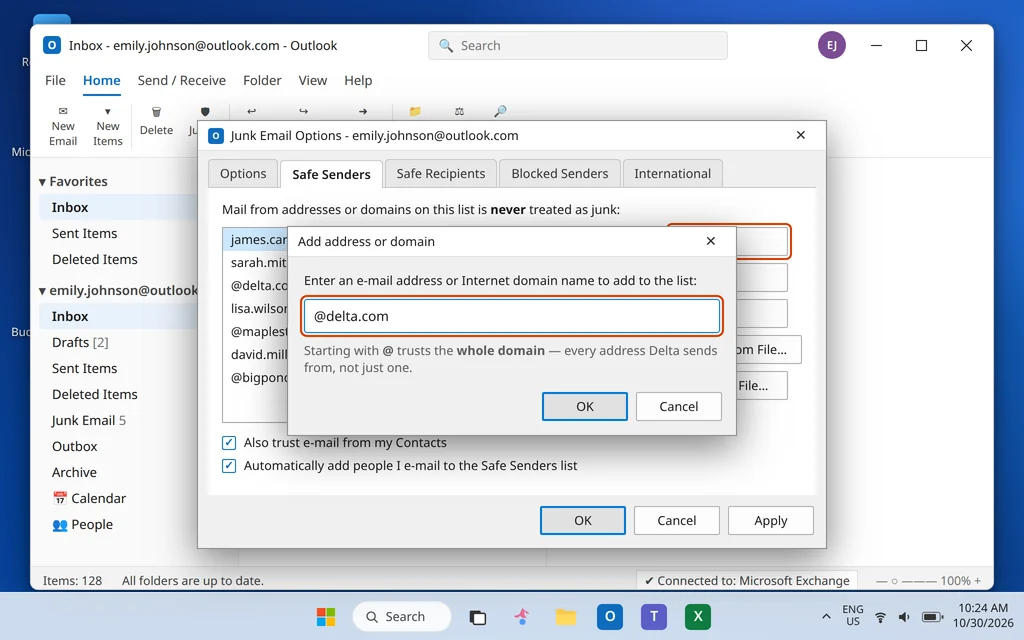Open People in the folder pane
The width and height of the screenshot is (1024, 640).
coord(82,524)
